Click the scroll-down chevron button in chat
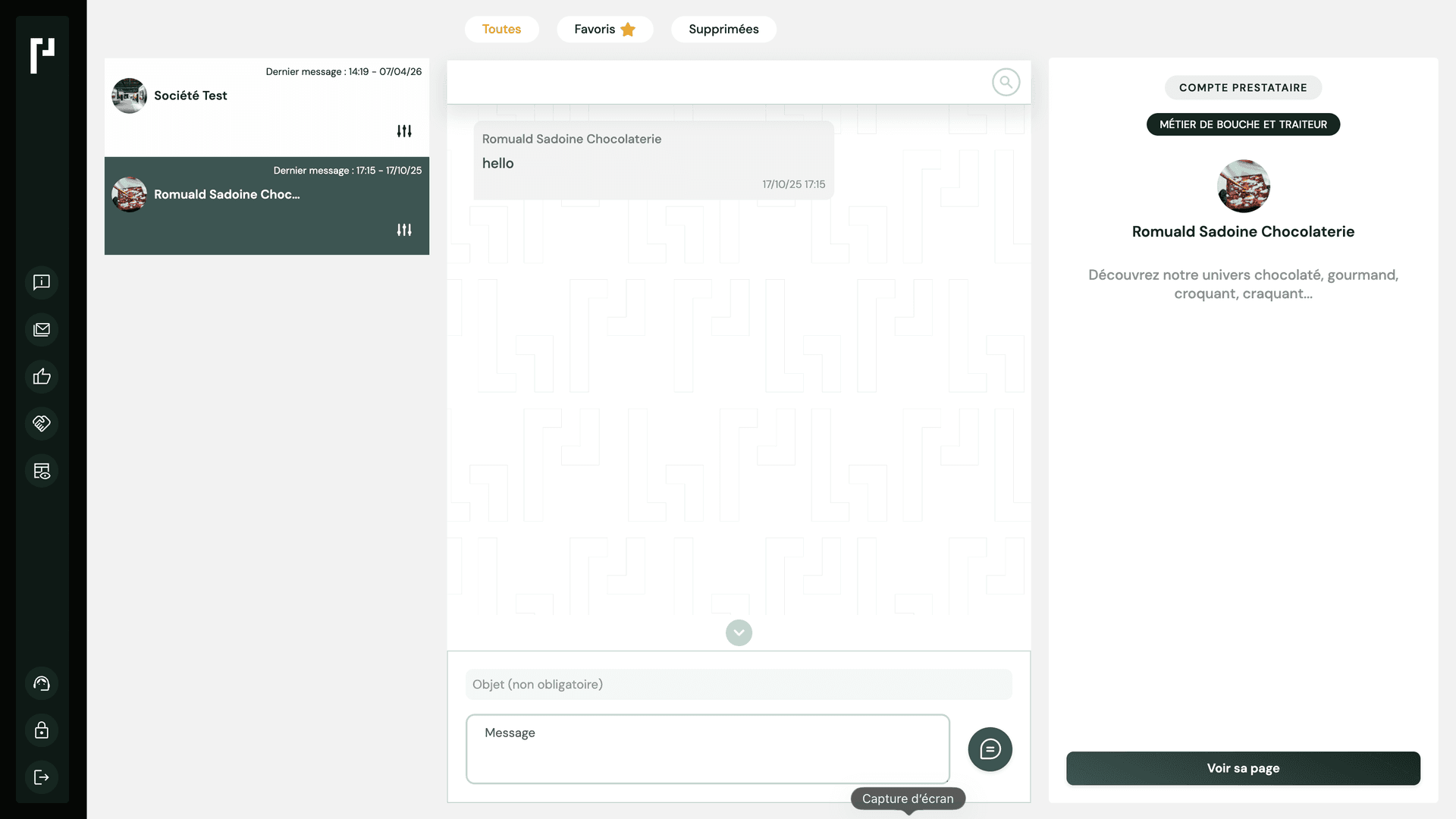 tap(739, 632)
